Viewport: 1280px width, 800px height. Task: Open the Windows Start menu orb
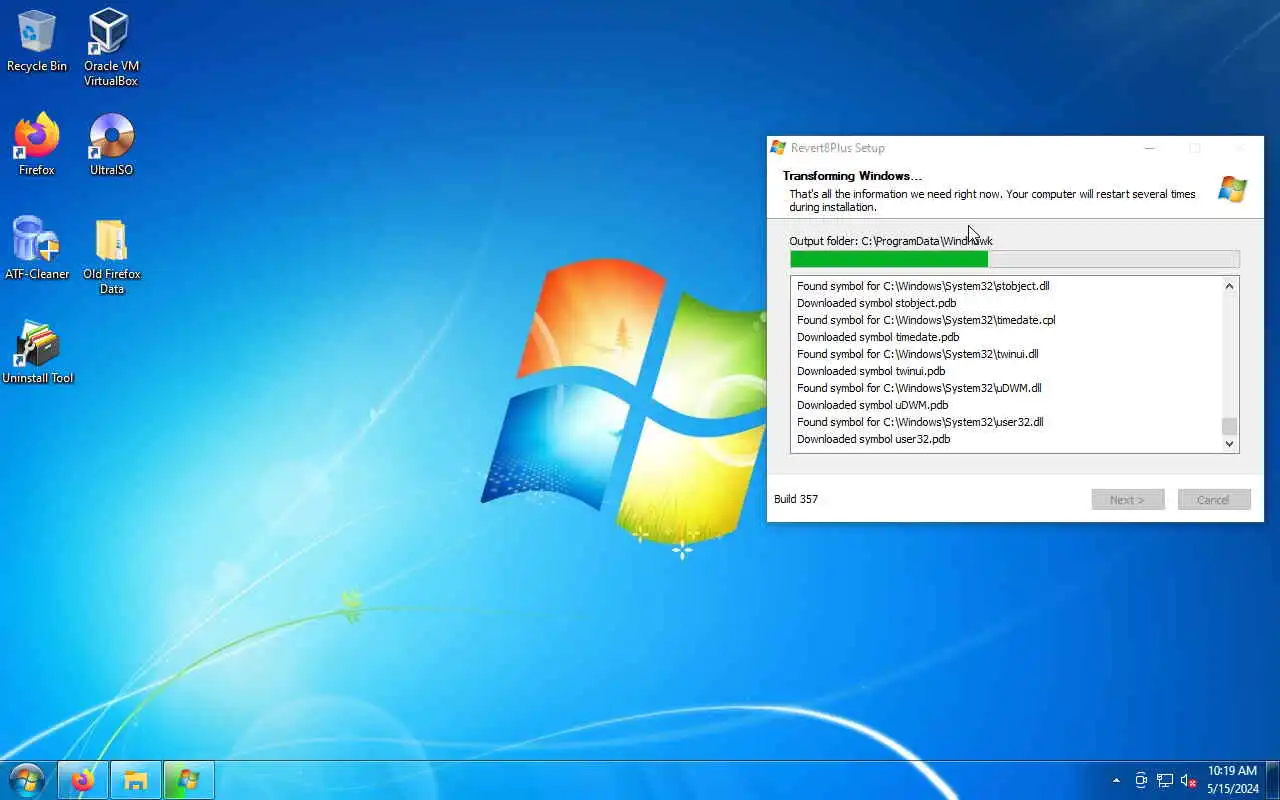tap(27, 780)
